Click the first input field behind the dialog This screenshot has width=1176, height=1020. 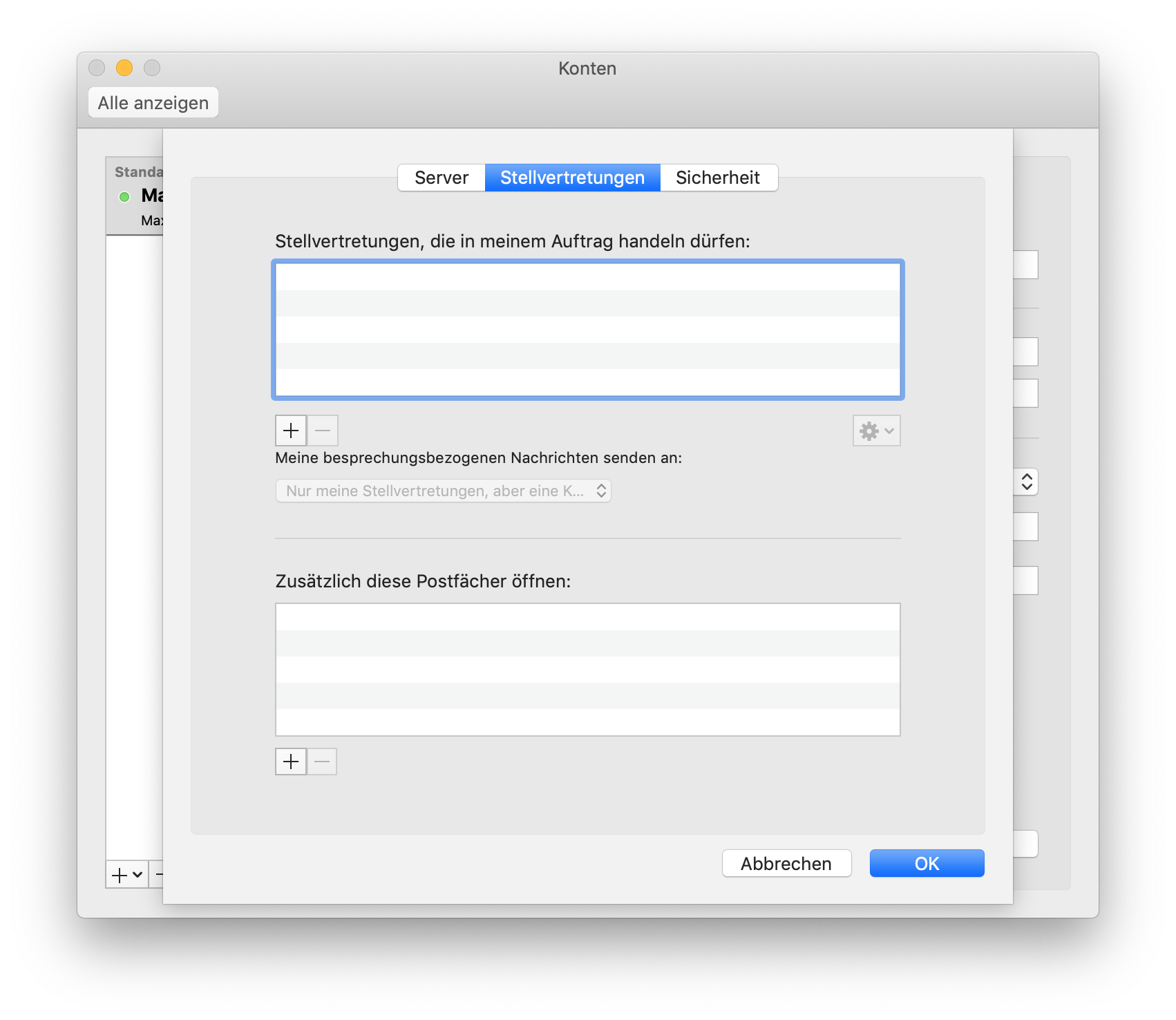click(x=1026, y=265)
